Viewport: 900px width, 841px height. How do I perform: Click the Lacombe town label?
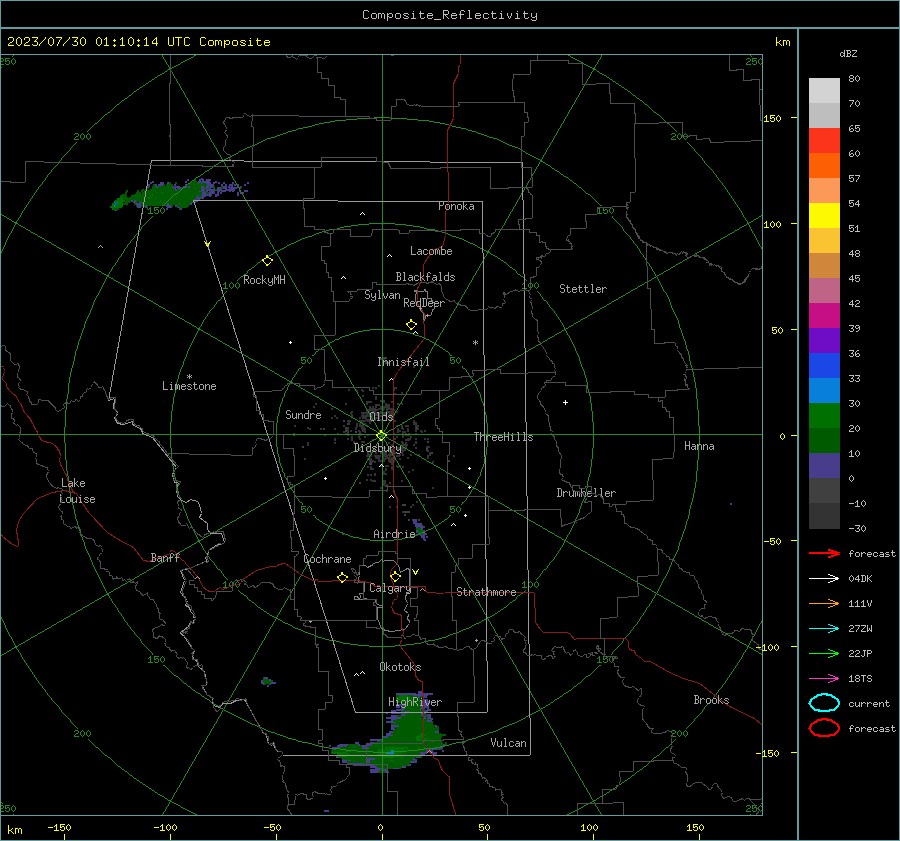coord(431,251)
